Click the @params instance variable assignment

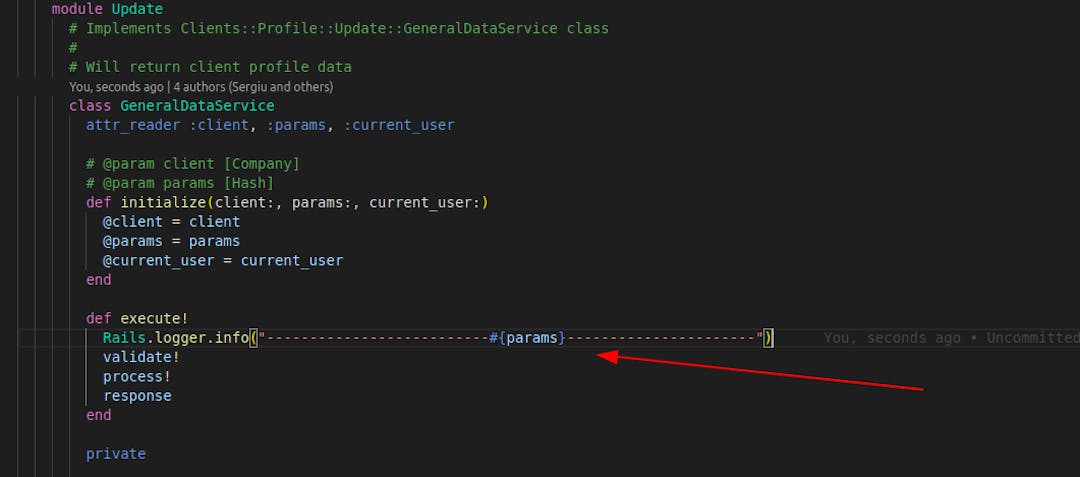(x=128, y=241)
